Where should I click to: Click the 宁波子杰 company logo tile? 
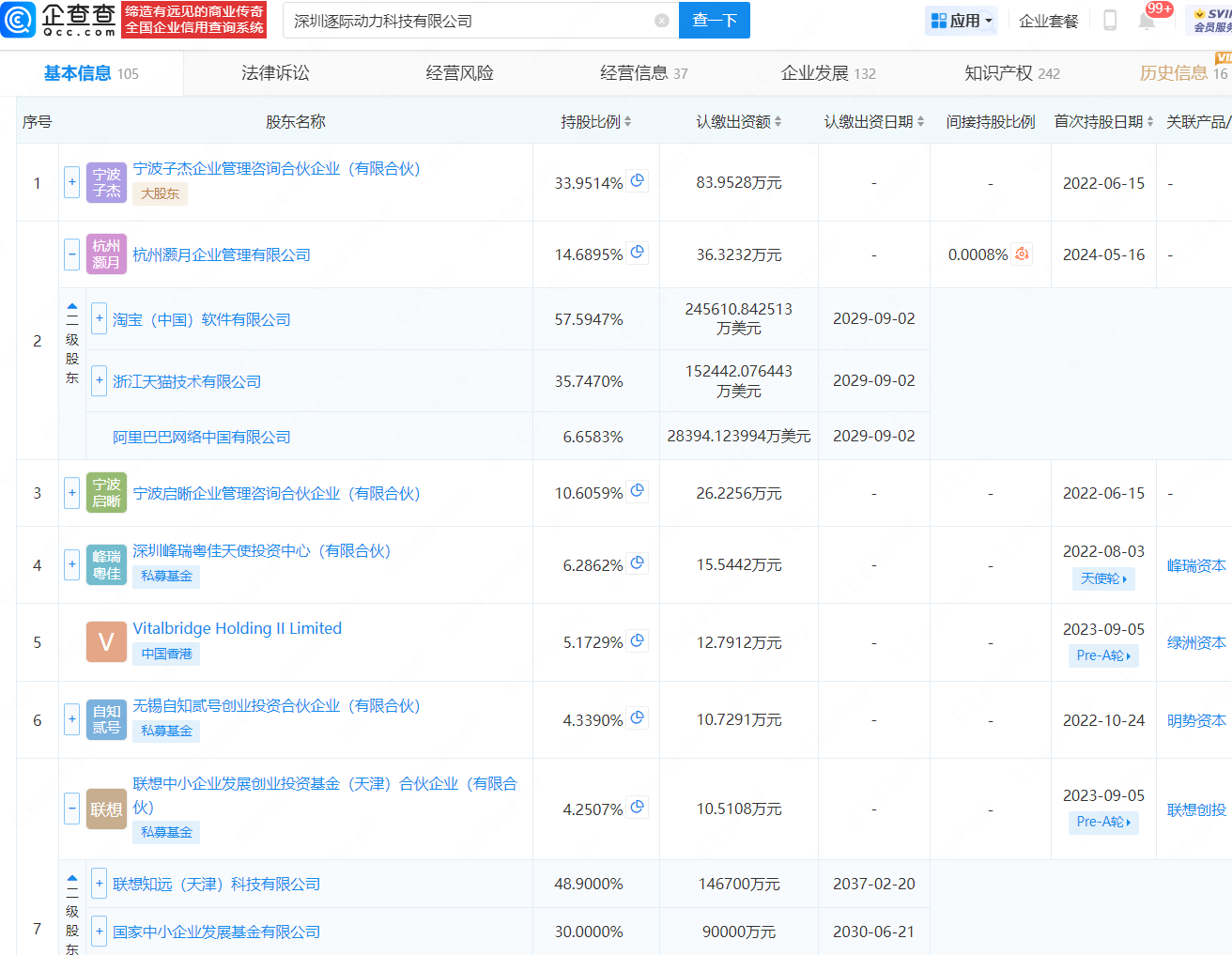[x=106, y=182]
